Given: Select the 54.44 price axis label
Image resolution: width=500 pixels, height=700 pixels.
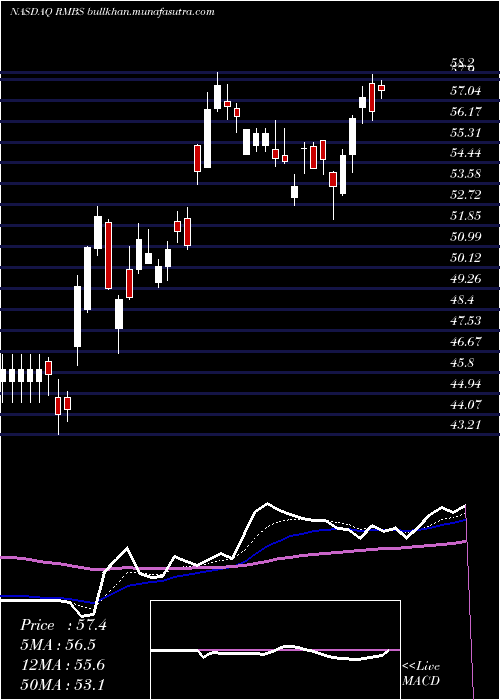Looking at the screenshot, I should pos(466,153).
